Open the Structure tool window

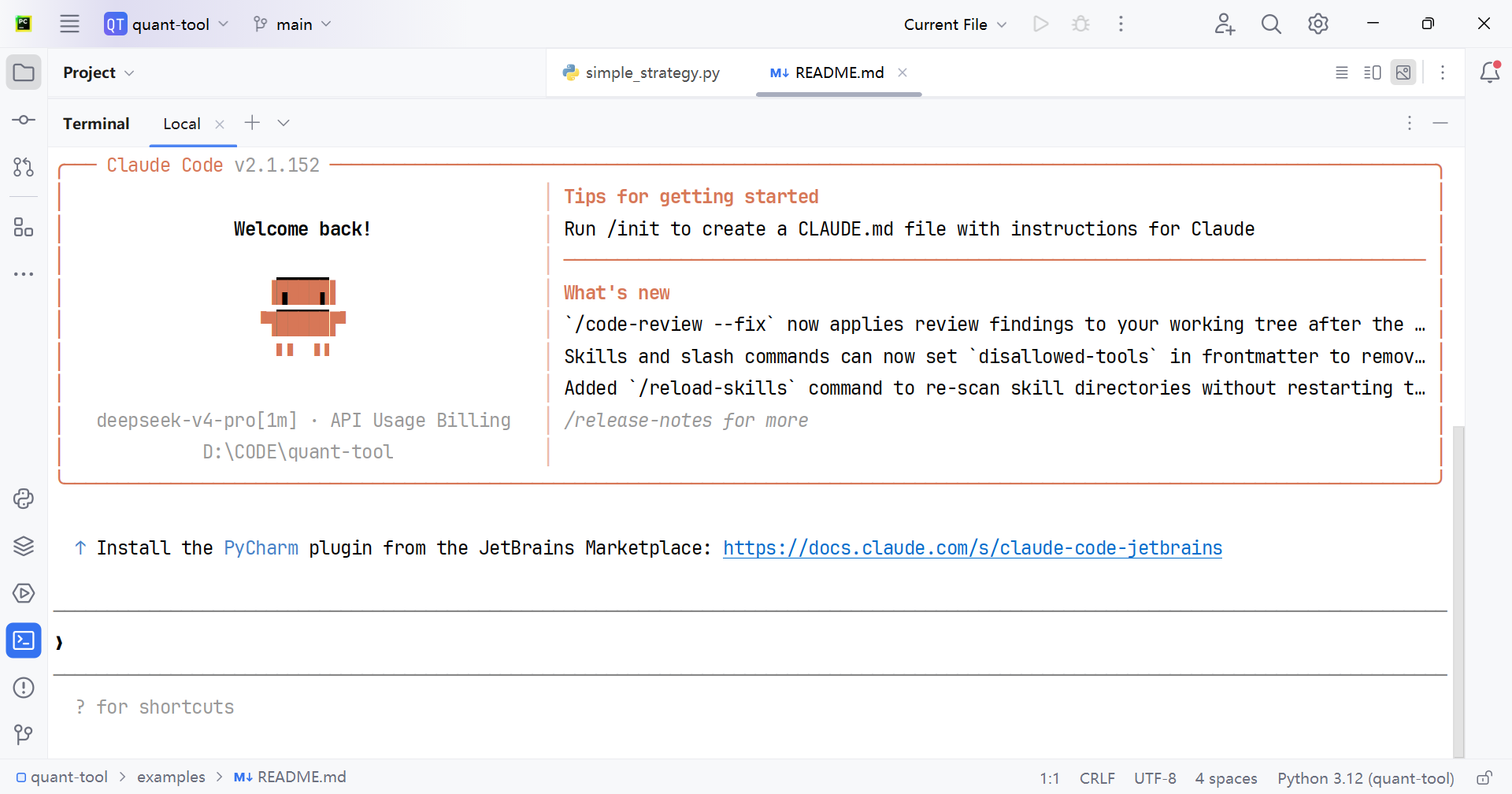pos(24,228)
